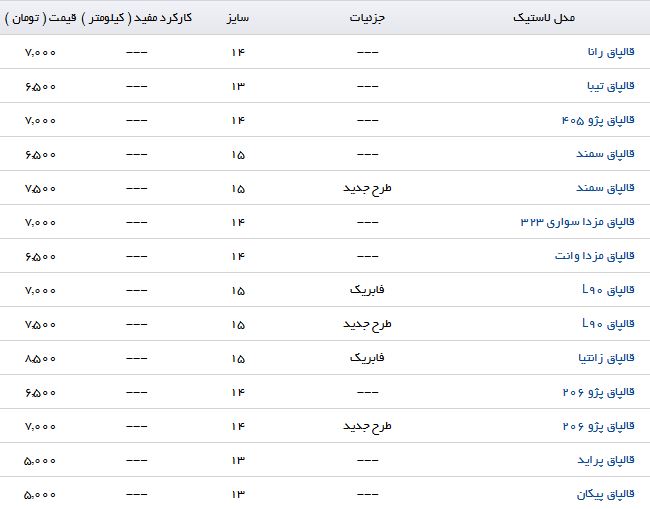650x509 pixels.
Task: Open the قالپاق پیکان link
Action: (606, 494)
